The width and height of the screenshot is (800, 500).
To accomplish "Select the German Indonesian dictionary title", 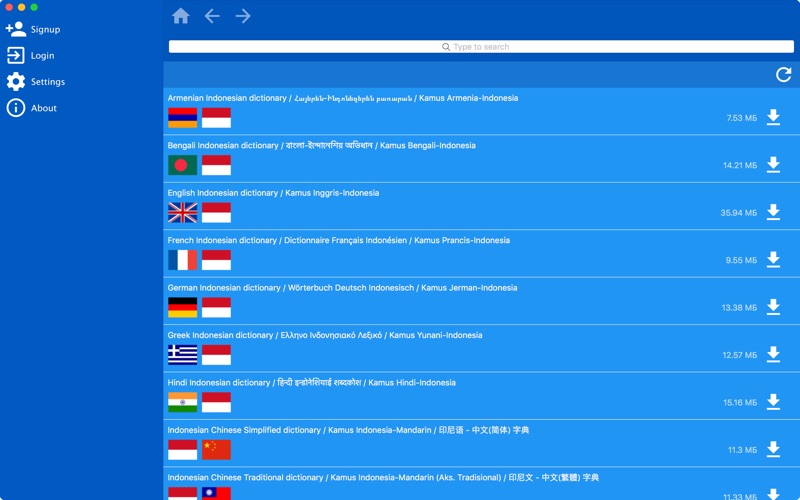I will point(342,288).
